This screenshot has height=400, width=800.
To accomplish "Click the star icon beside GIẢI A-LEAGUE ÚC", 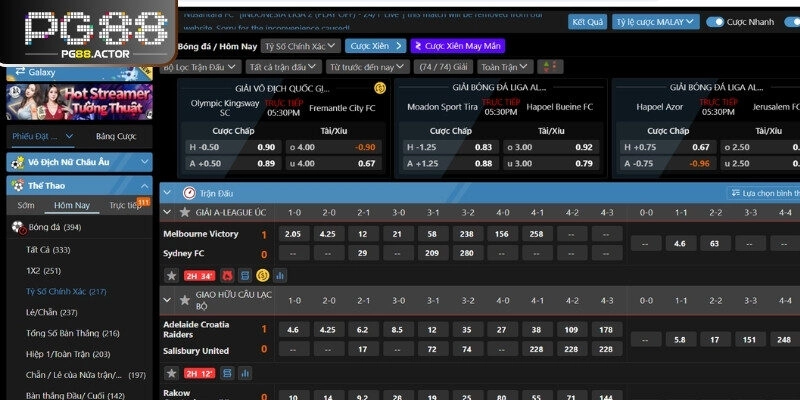I will (183, 213).
